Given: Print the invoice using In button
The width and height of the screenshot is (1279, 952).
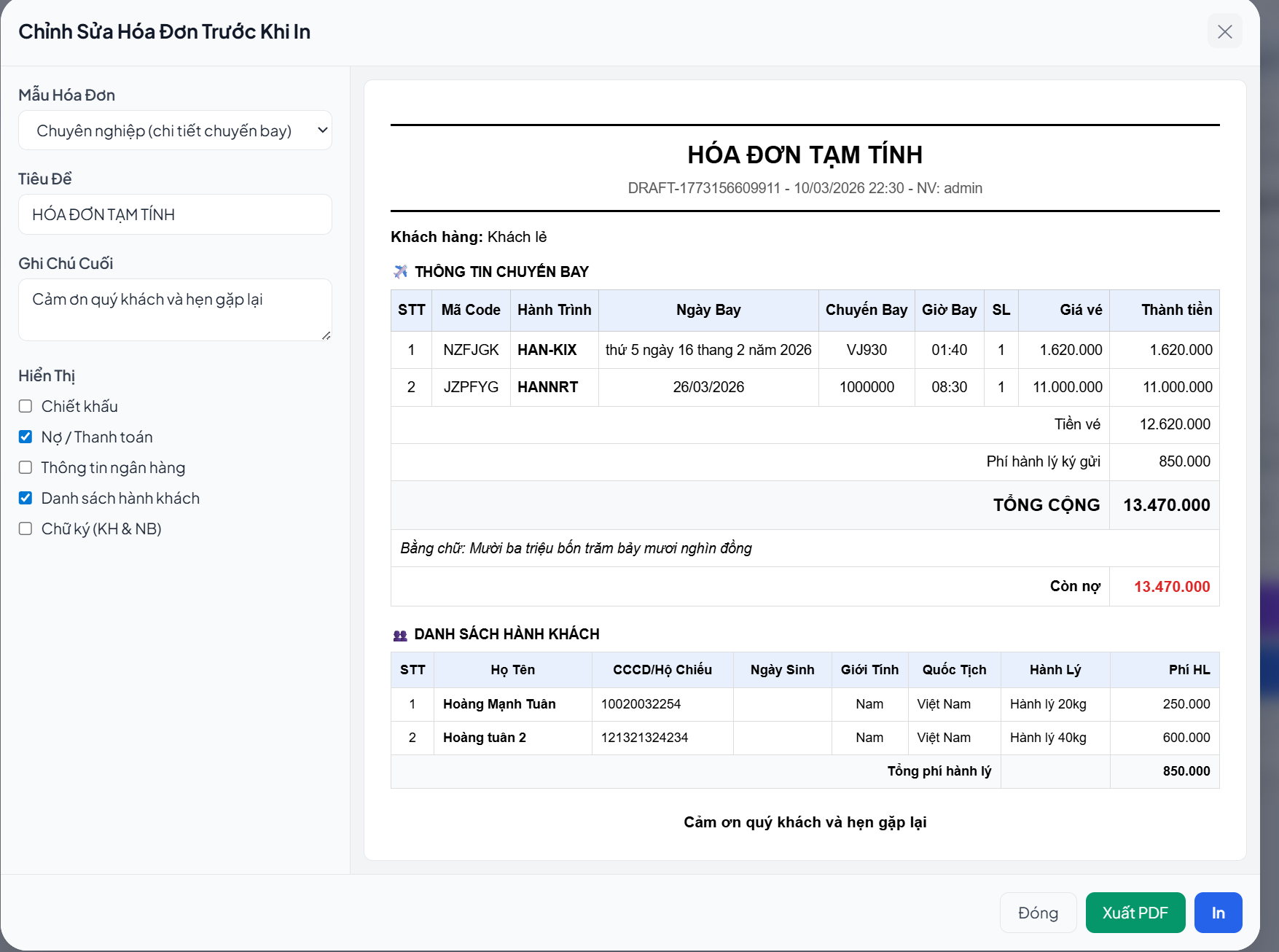Looking at the screenshot, I should (1218, 913).
